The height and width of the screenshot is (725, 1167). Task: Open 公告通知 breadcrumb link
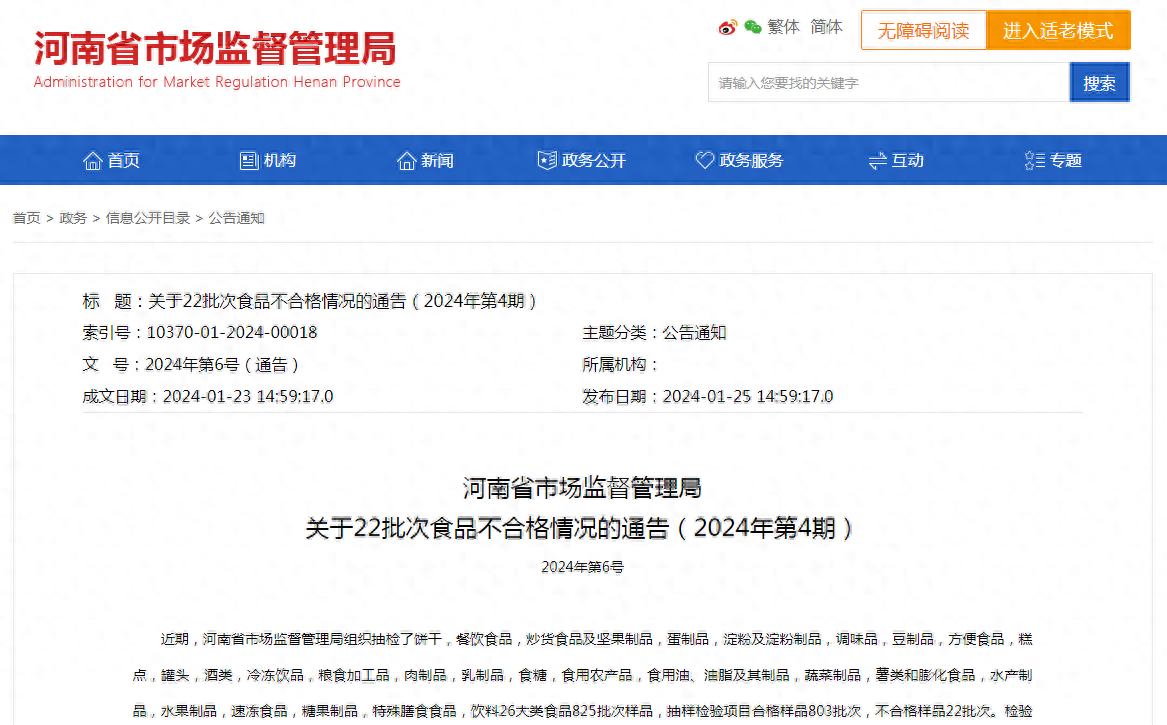click(x=237, y=218)
